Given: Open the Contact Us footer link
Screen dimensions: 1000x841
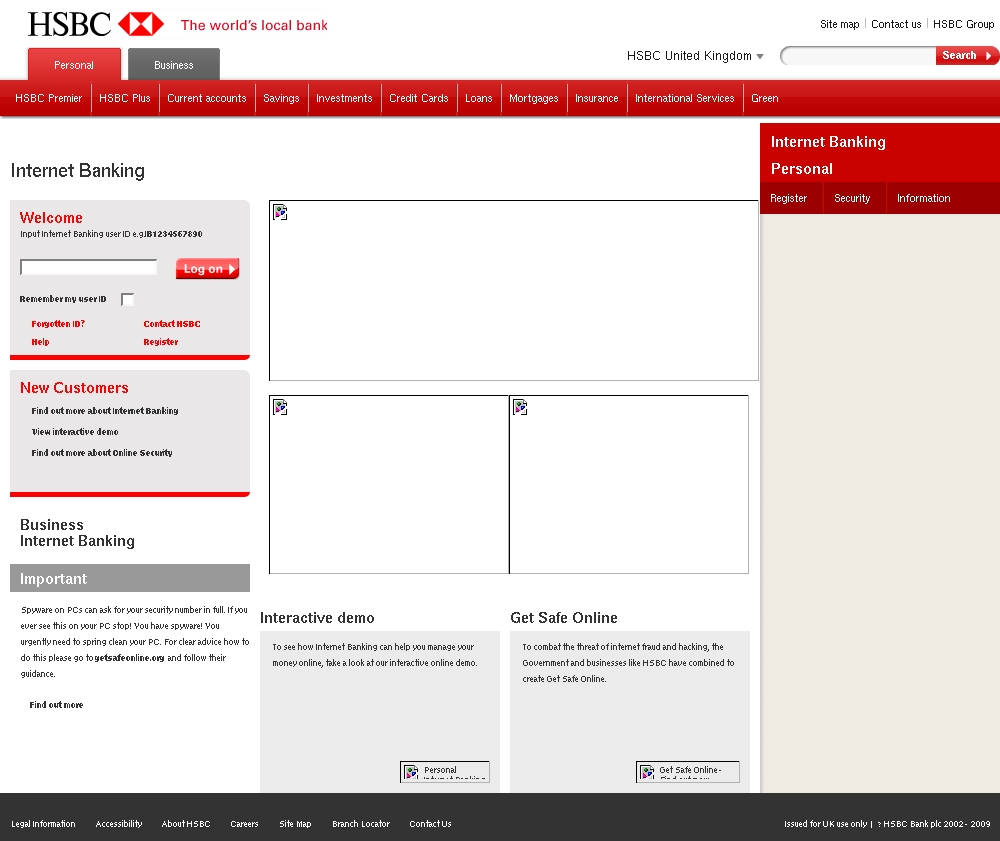Looking at the screenshot, I should click(x=430, y=824).
